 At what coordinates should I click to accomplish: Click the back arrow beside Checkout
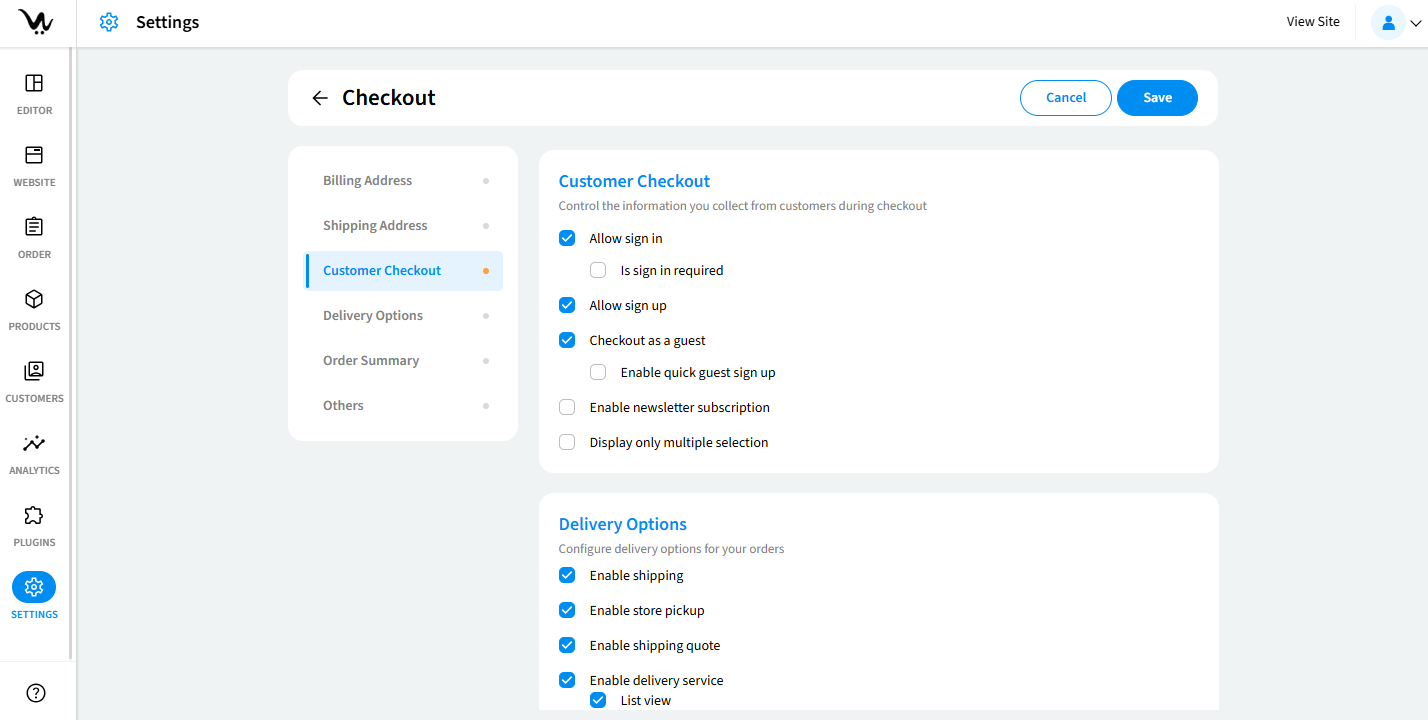320,98
